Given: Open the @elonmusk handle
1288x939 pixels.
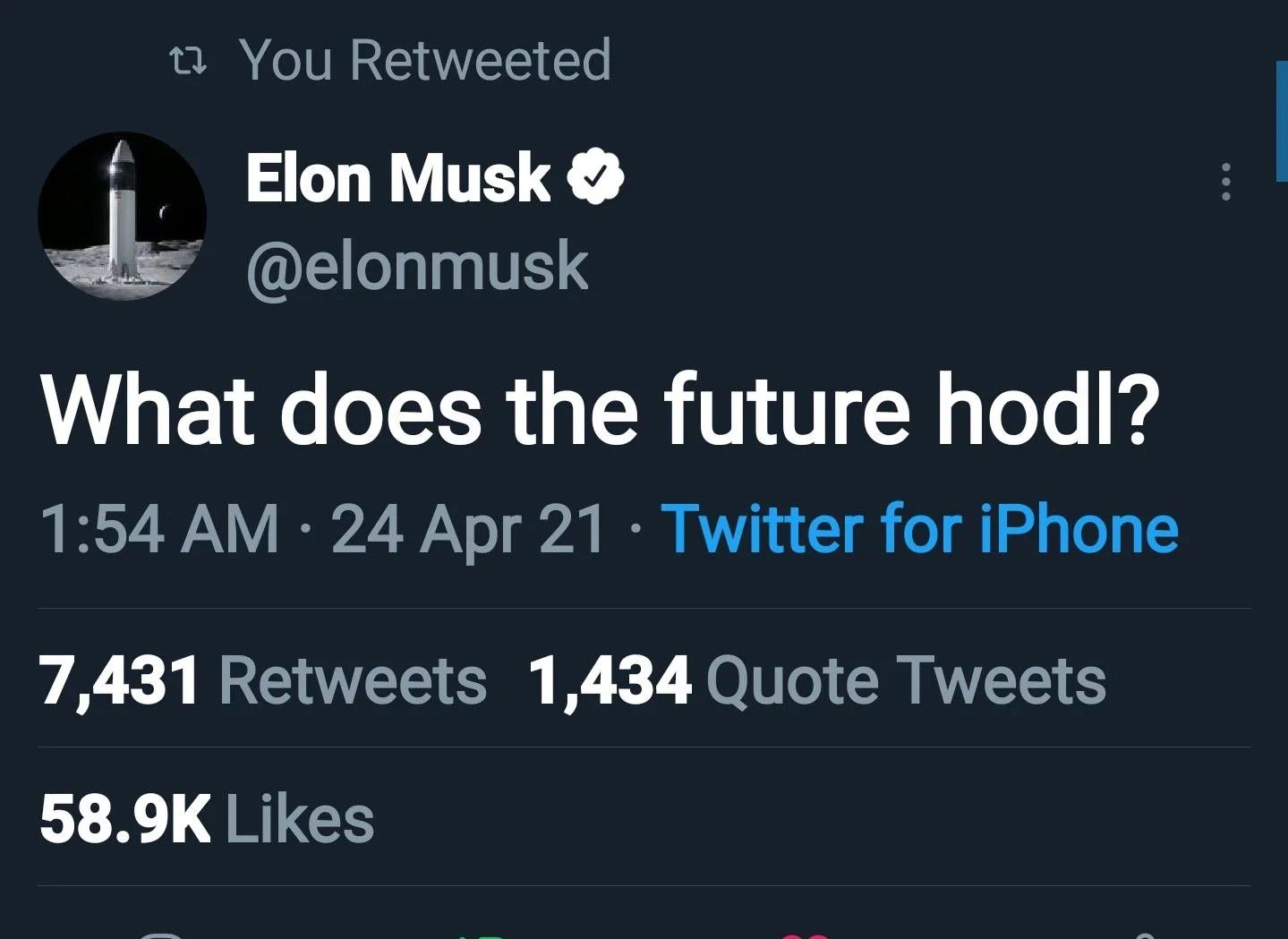Looking at the screenshot, I should [417, 266].
